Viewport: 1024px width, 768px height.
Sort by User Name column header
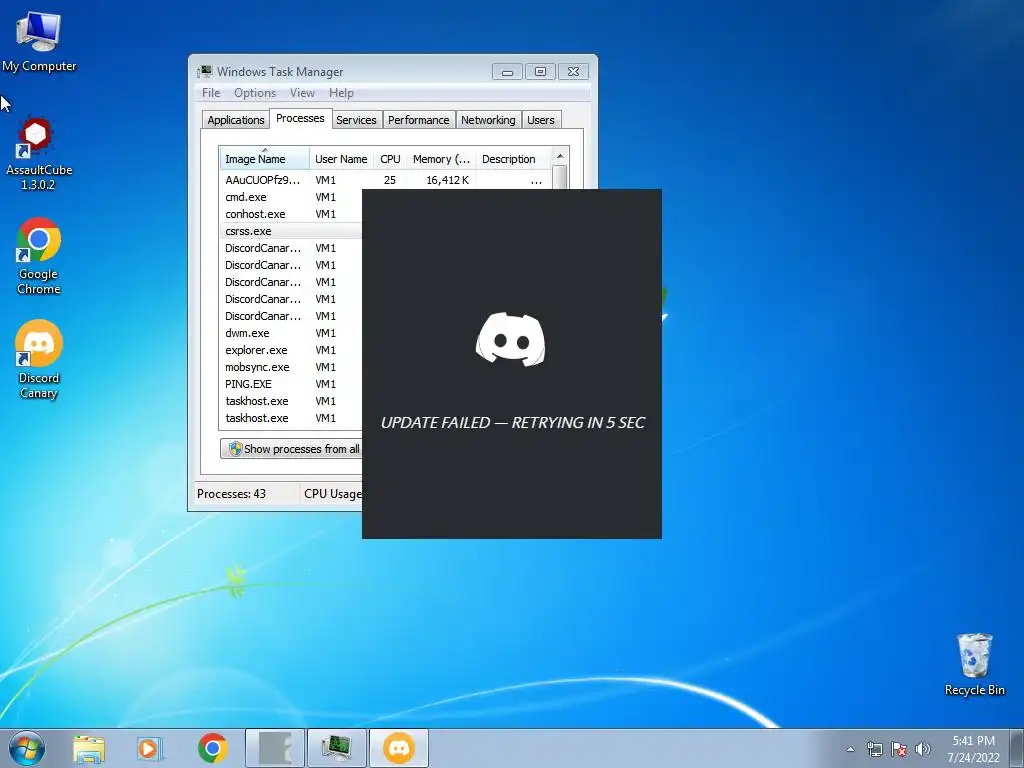(x=341, y=159)
